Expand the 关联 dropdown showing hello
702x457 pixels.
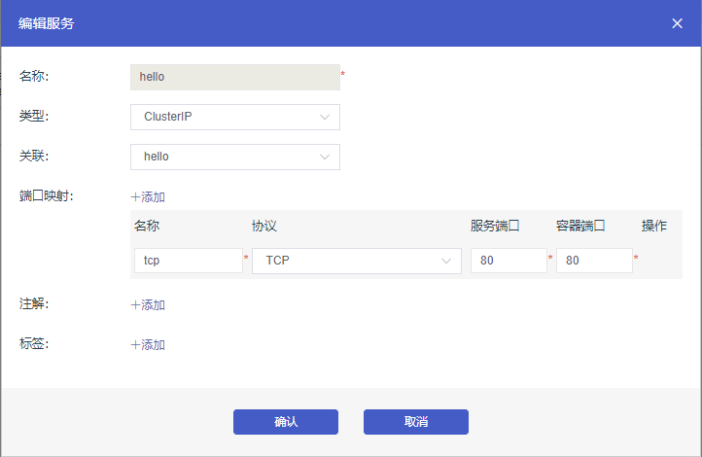(235, 157)
